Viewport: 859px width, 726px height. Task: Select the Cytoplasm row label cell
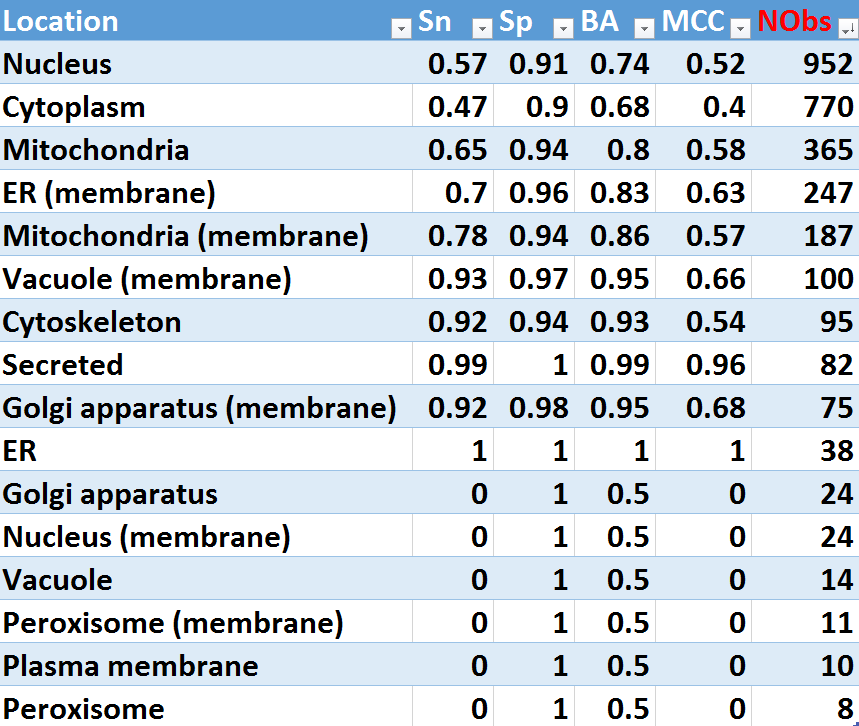tap(74, 107)
